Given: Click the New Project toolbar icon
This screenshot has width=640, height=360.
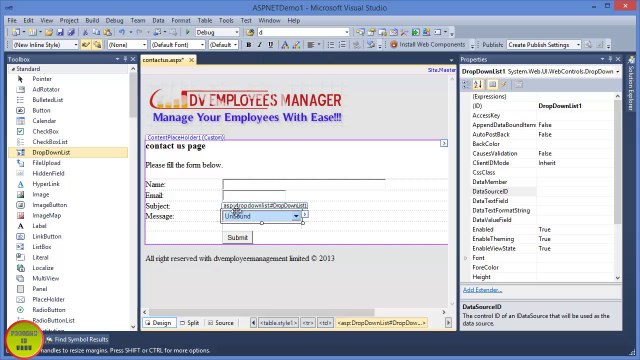Looking at the screenshot, I should (x=16, y=32).
